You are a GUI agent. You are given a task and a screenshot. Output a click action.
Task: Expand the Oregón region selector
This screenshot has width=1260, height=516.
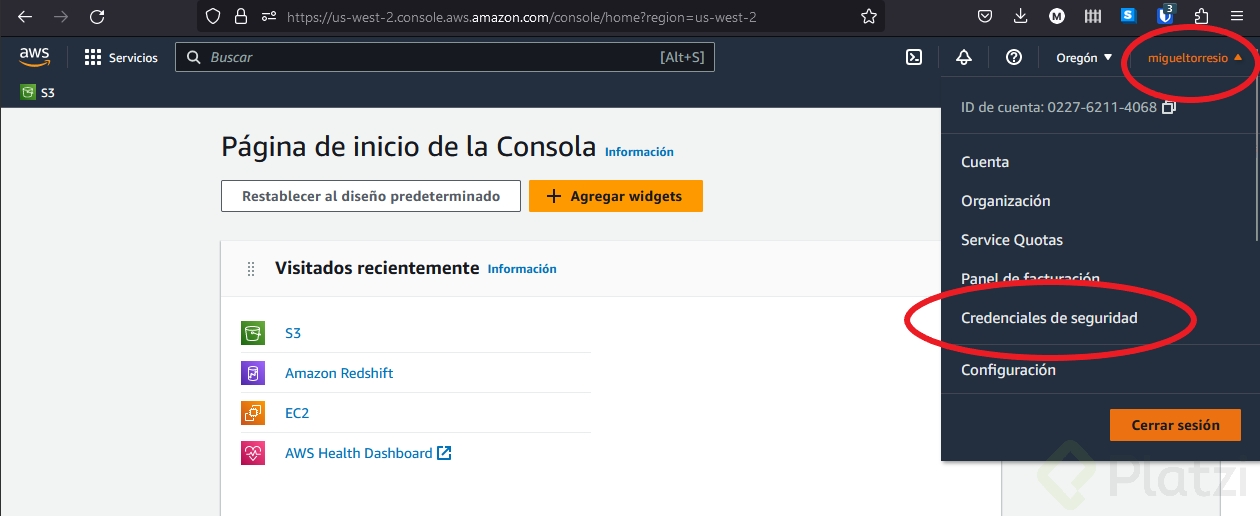tap(1084, 58)
